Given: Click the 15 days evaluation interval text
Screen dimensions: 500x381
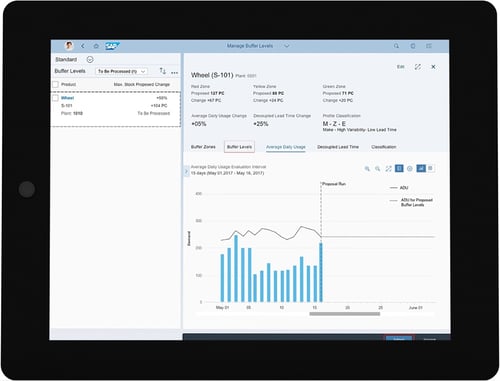Looking at the screenshot, I should pyautogui.click(x=227, y=173).
